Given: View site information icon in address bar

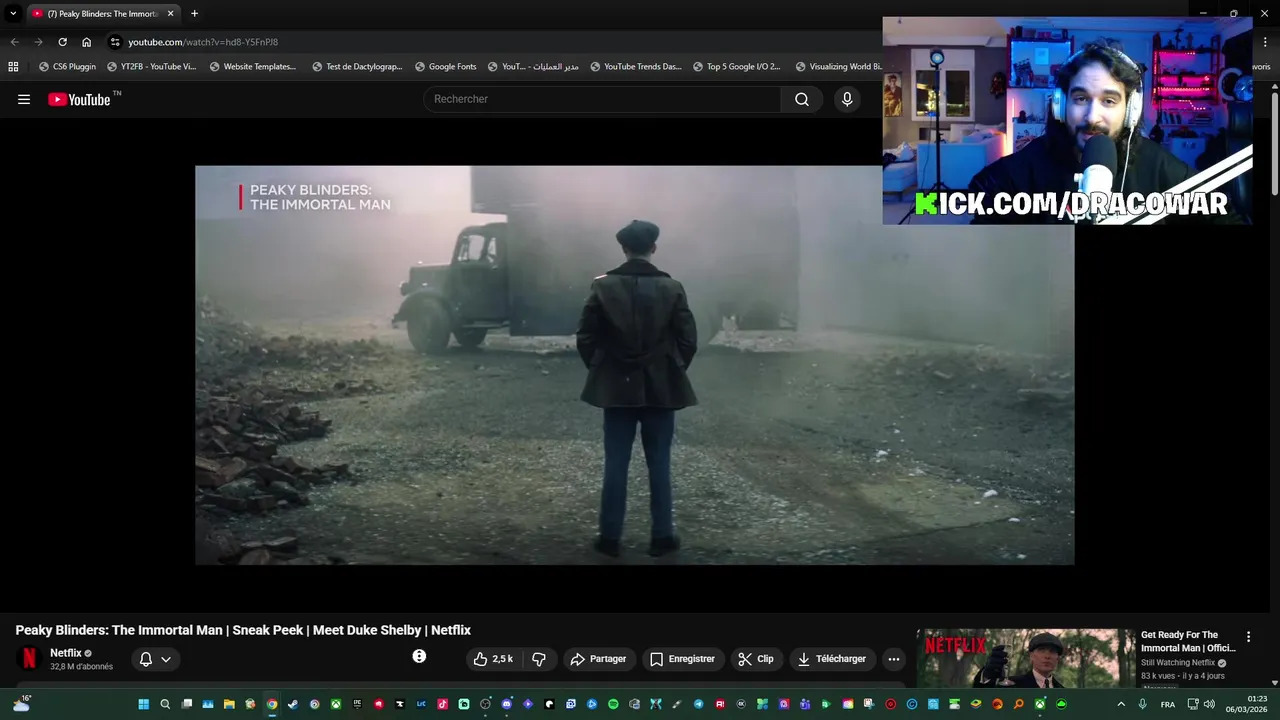Looking at the screenshot, I should [115, 42].
